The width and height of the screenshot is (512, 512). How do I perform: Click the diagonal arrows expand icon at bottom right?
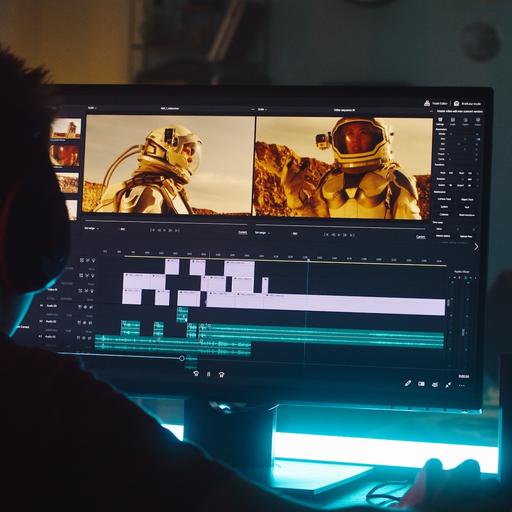point(448,385)
